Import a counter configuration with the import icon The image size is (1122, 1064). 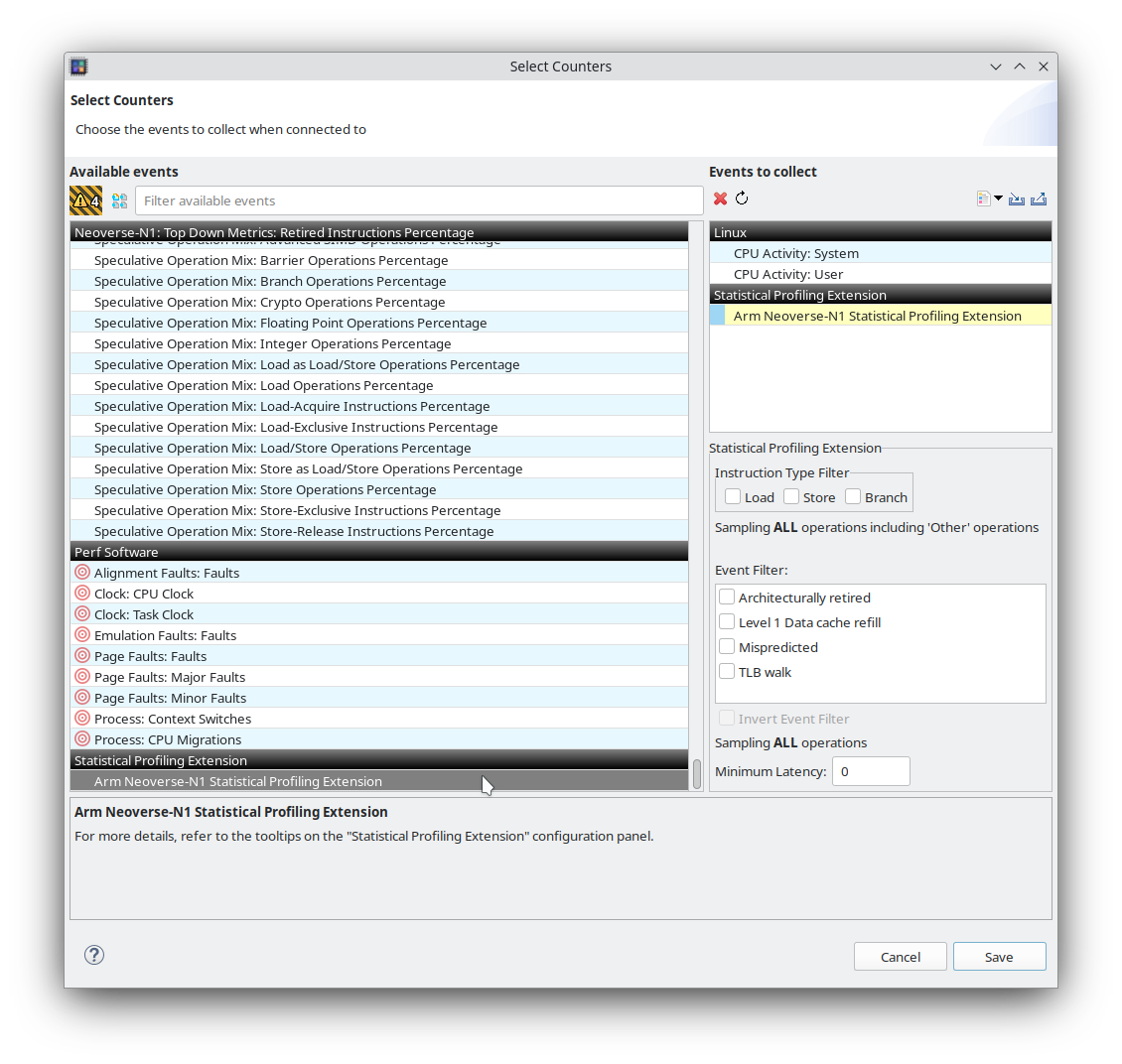1016,199
